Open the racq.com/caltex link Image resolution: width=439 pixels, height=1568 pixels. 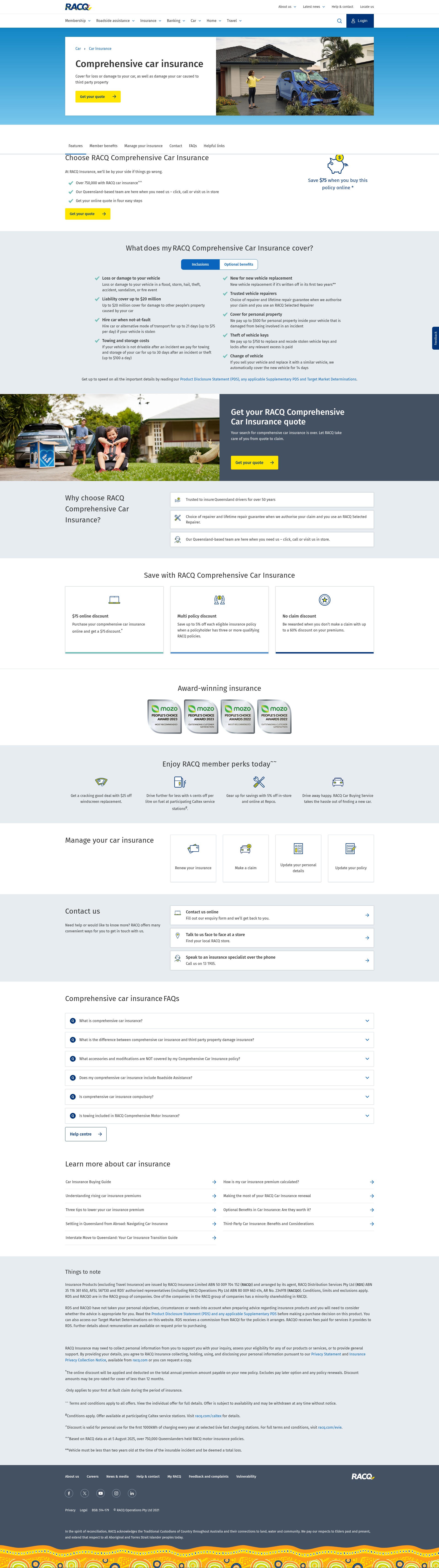click(x=208, y=1416)
